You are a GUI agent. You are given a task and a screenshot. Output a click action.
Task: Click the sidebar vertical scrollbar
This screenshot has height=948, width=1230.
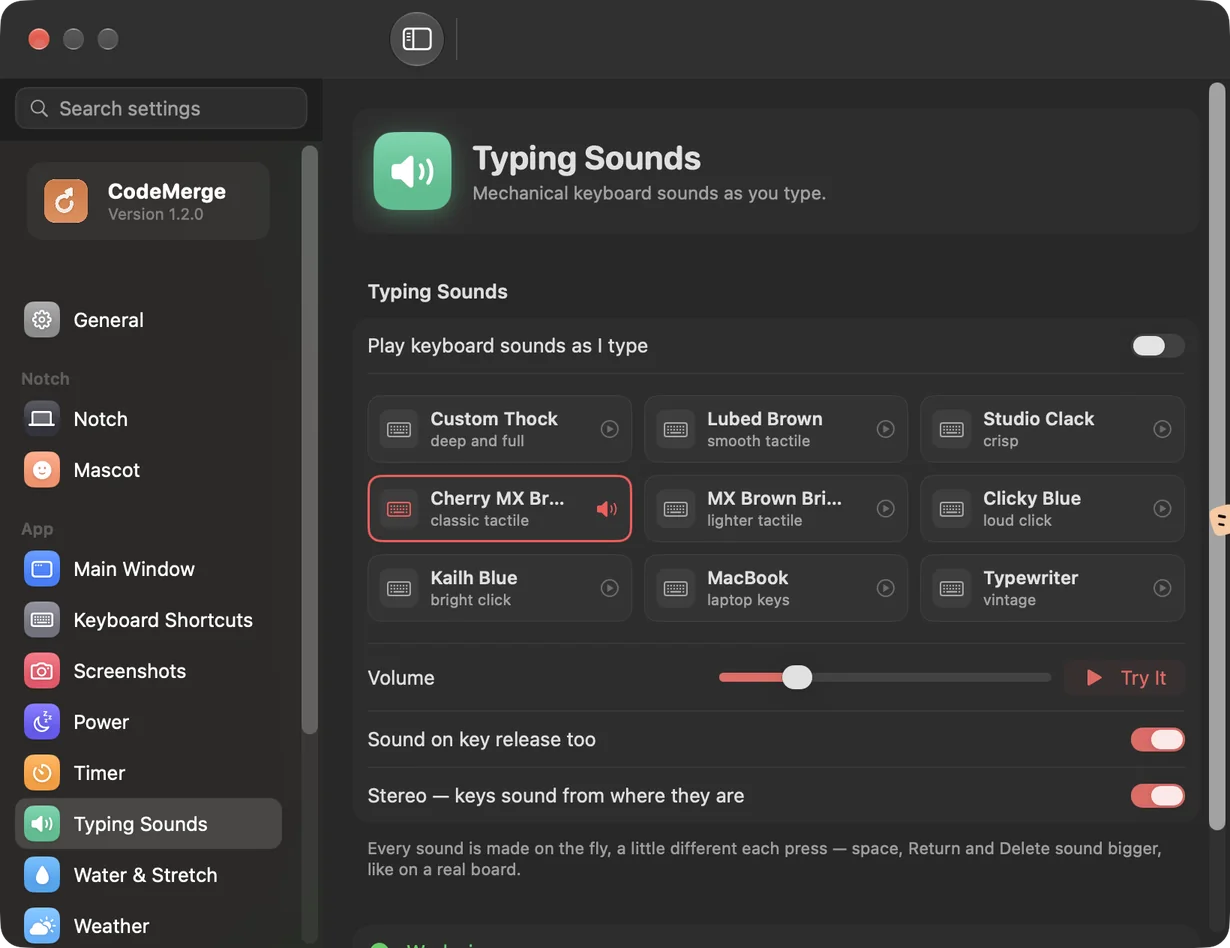coord(310,440)
